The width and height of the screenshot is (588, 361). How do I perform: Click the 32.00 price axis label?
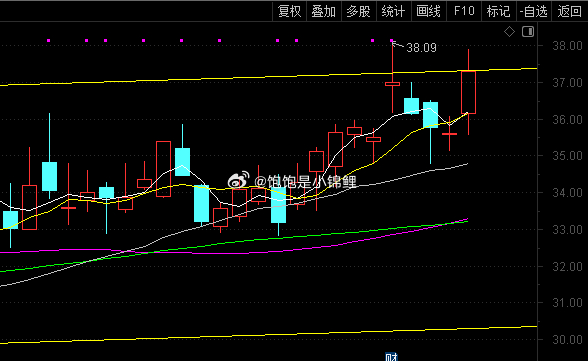point(567,267)
